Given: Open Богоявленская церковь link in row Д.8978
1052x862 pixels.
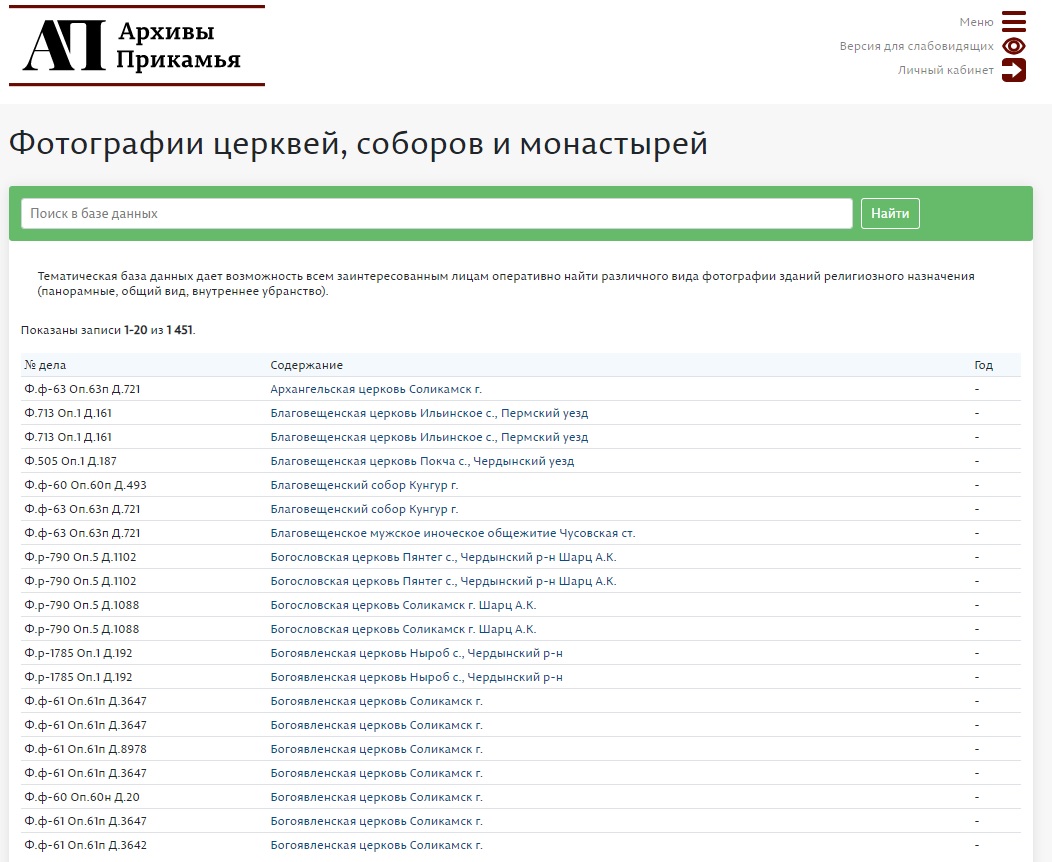Looking at the screenshot, I should tap(376, 749).
